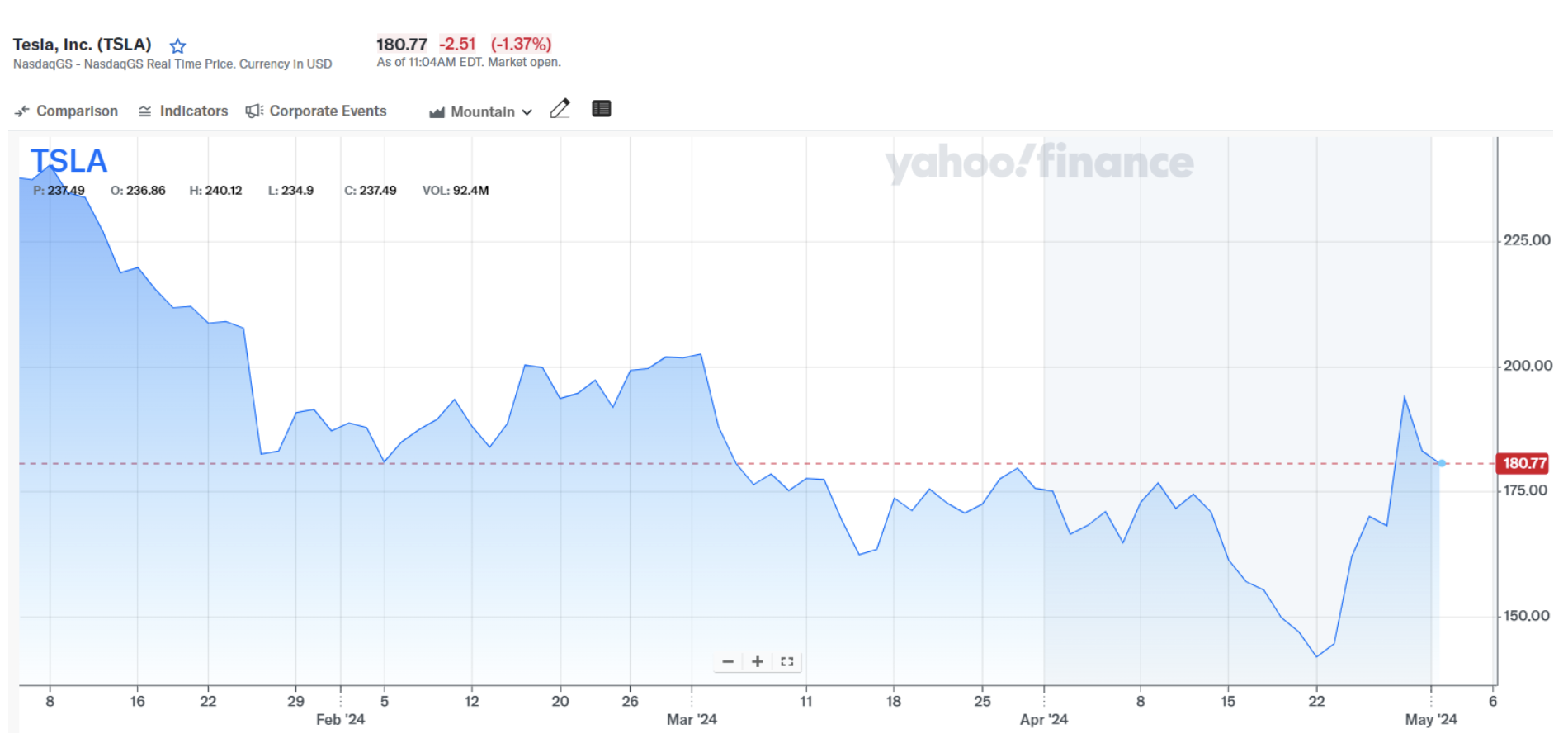This screenshot has width=1568, height=743.
Task: Add Tesla to watchlist with star icon
Action: coord(177,46)
